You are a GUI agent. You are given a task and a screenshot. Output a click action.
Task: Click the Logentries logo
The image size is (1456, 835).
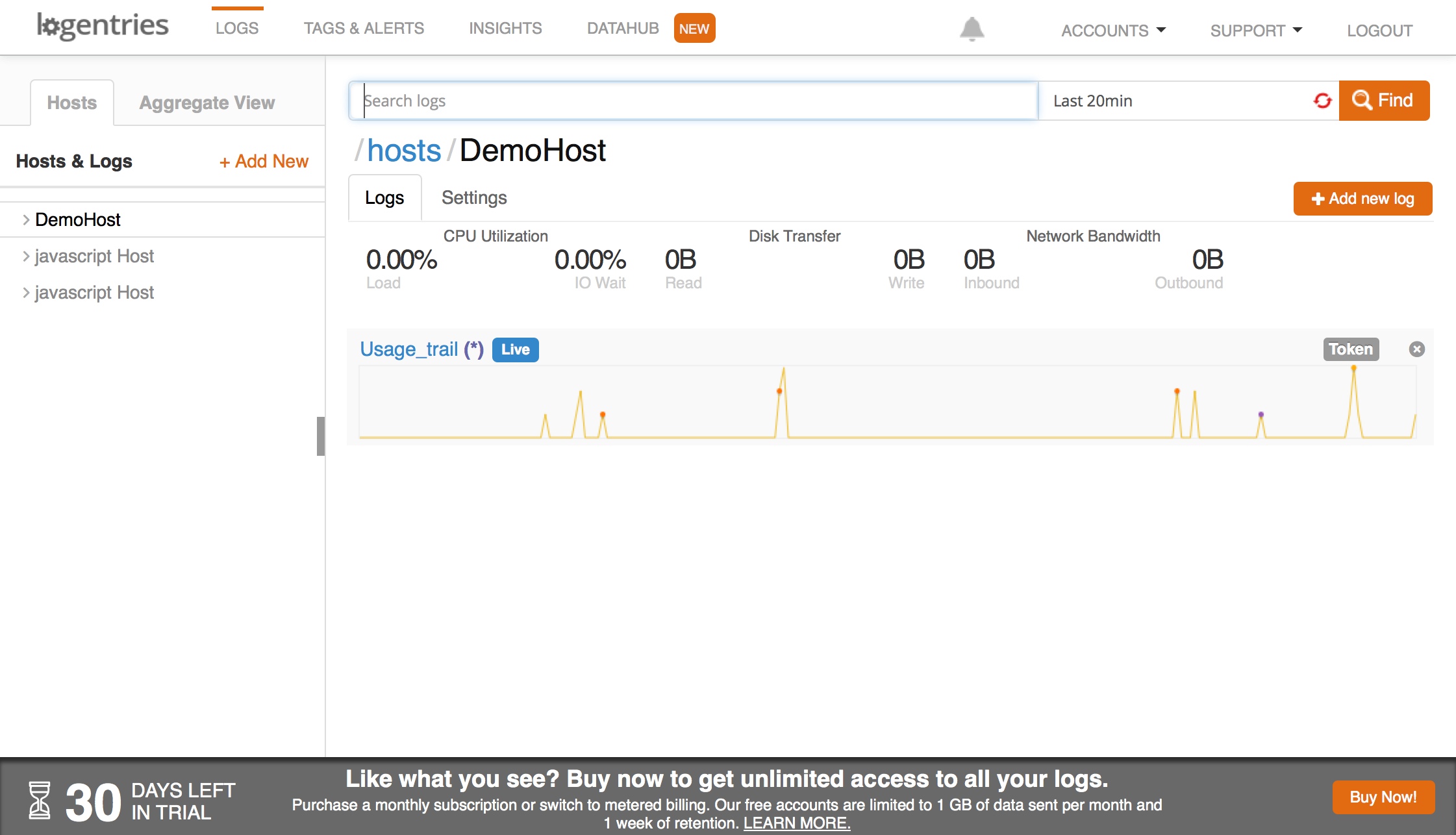coord(103,27)
